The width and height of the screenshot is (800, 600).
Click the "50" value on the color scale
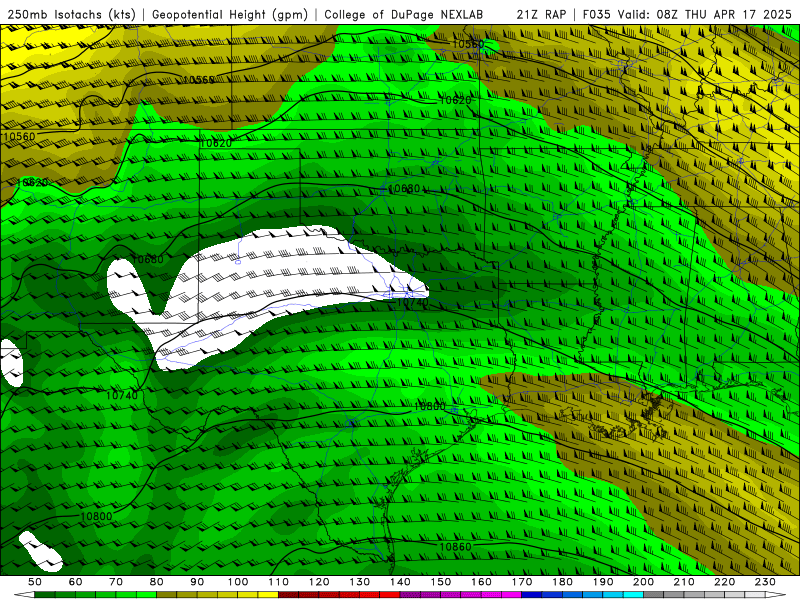(35, 582)
